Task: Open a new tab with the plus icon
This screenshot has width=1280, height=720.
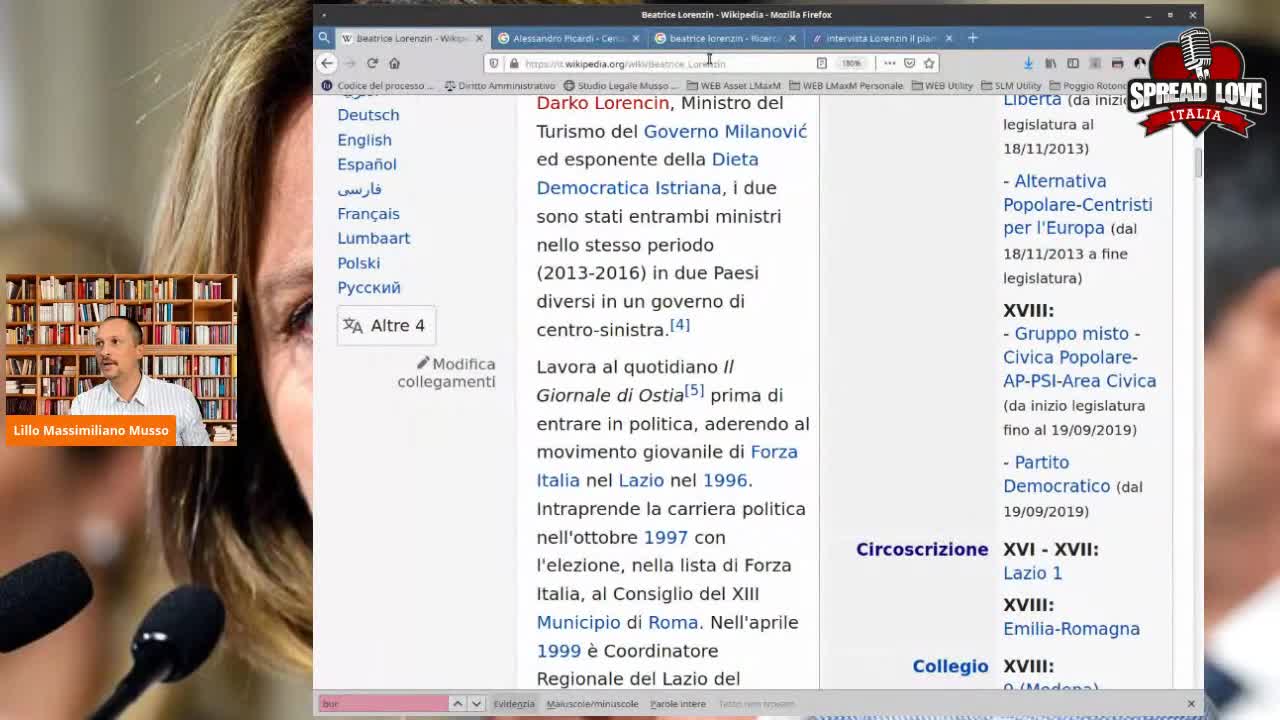Action: pyautogui.click(x=972, y=38)
